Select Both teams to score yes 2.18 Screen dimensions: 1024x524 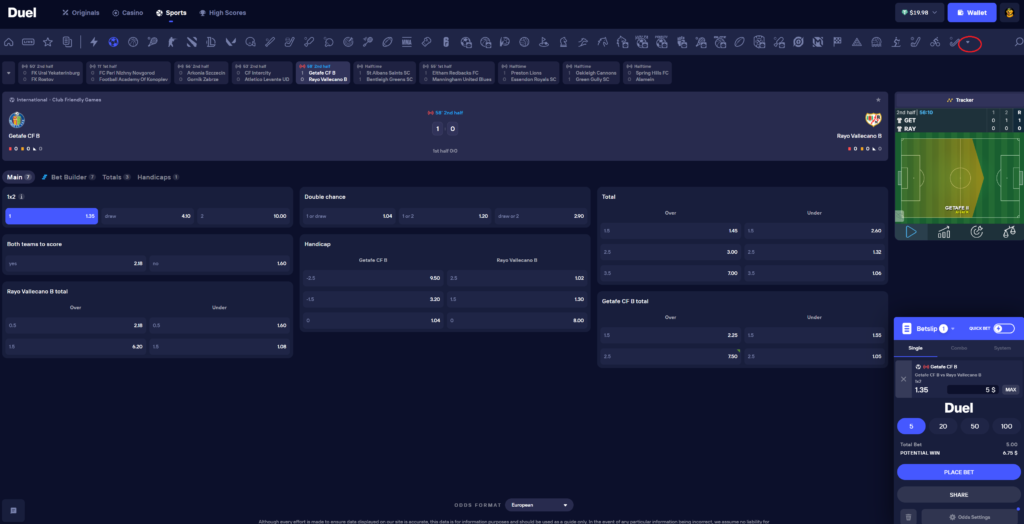pos(76,263)
